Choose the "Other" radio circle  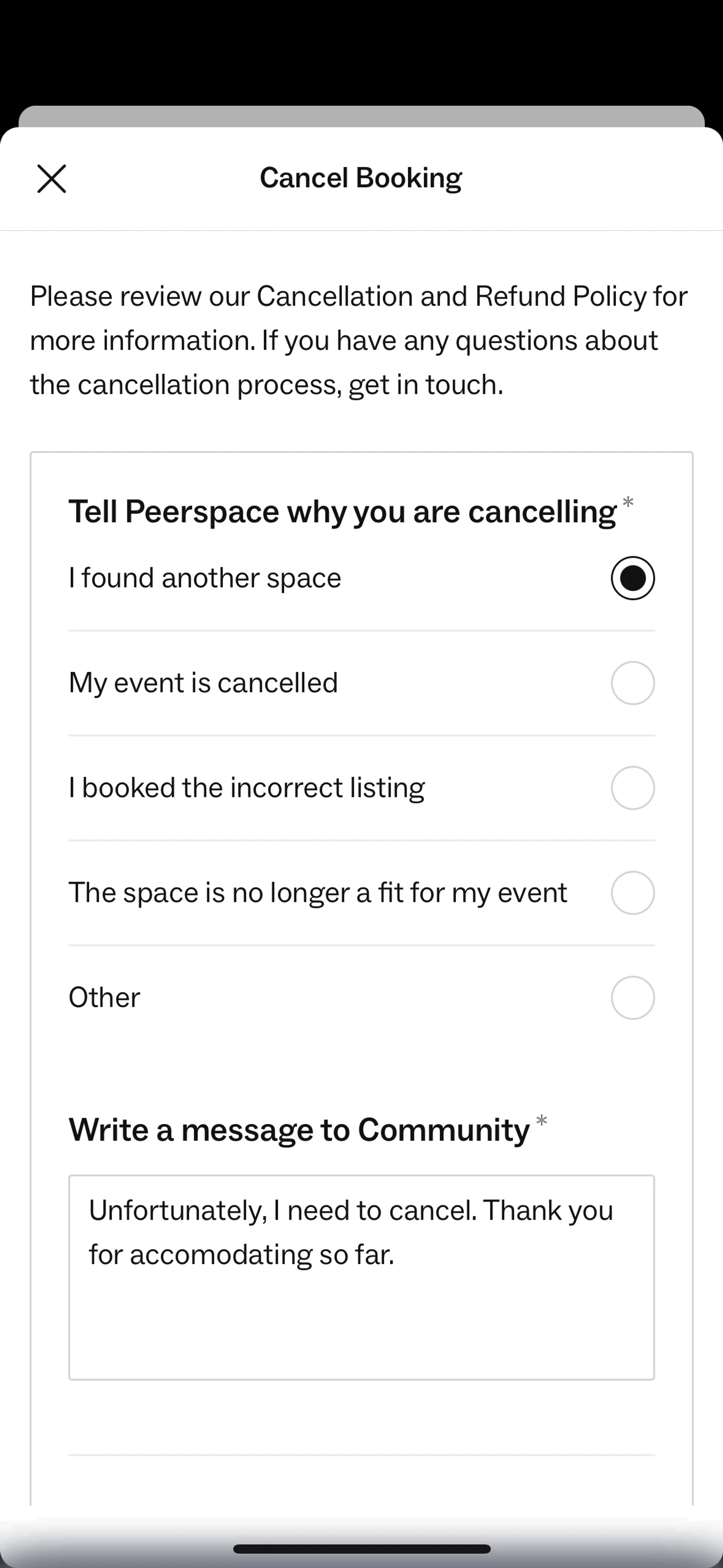click(632, 998)
